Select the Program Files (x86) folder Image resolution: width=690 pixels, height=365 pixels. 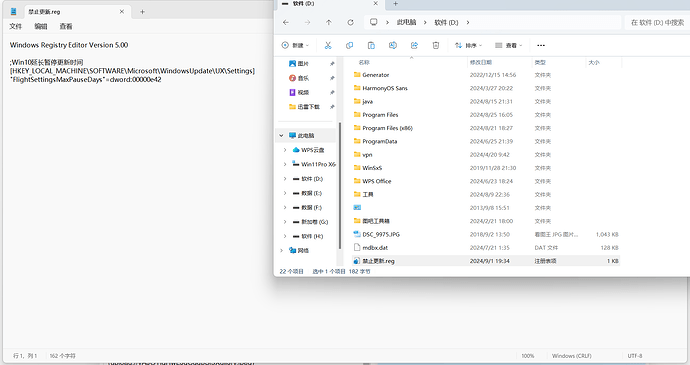486,128
